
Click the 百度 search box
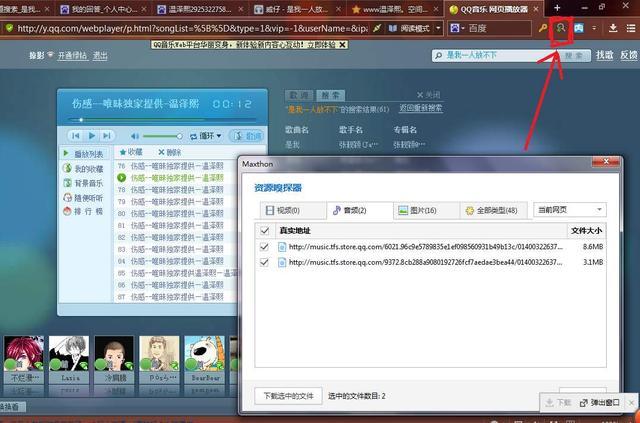pyautogui.click(x=498, y=28)
